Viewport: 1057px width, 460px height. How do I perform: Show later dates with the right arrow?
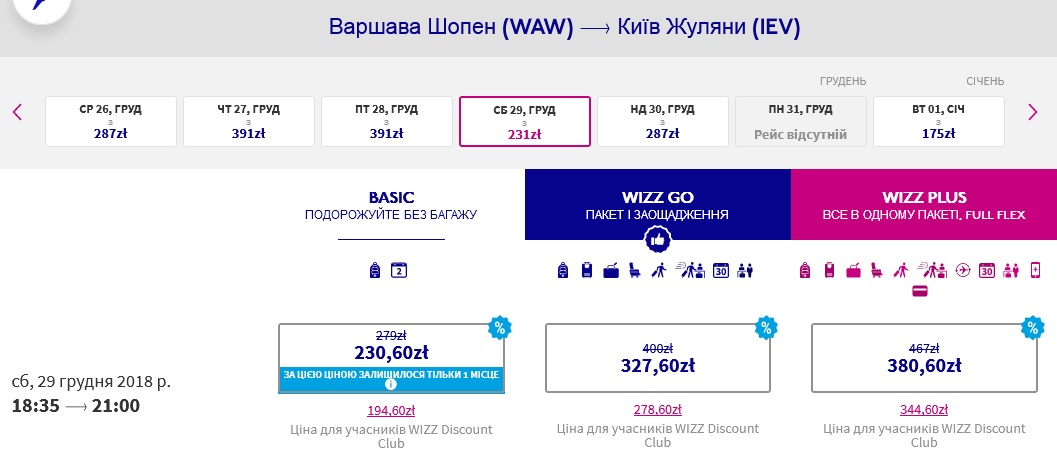point(1033,112)
